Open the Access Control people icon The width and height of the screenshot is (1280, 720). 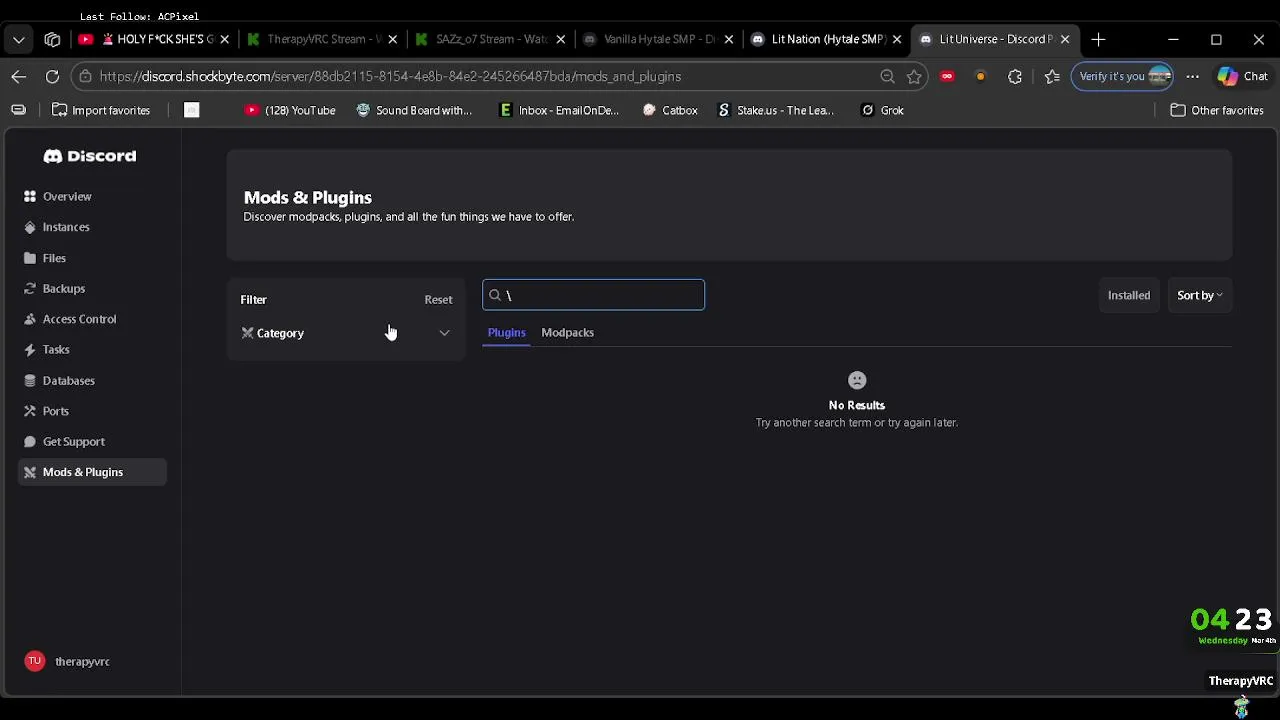click(30, 319)
